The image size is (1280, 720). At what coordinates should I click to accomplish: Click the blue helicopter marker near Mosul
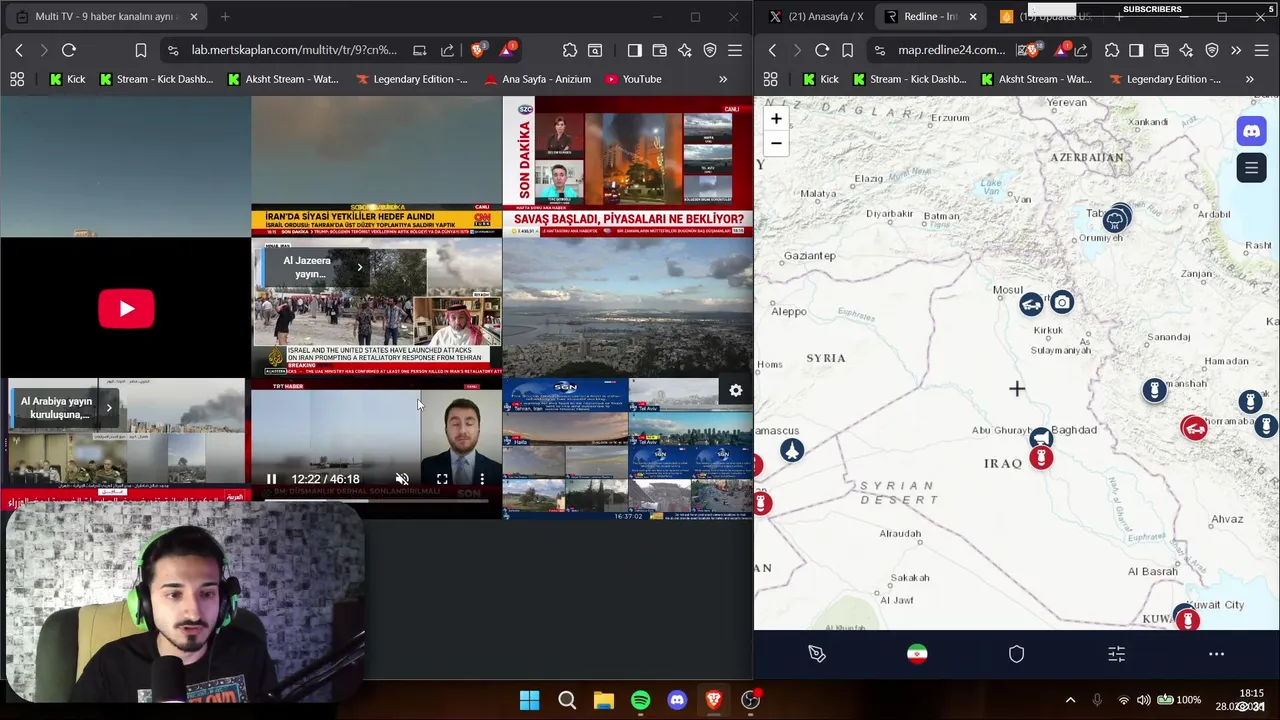tap(1031, 305)
